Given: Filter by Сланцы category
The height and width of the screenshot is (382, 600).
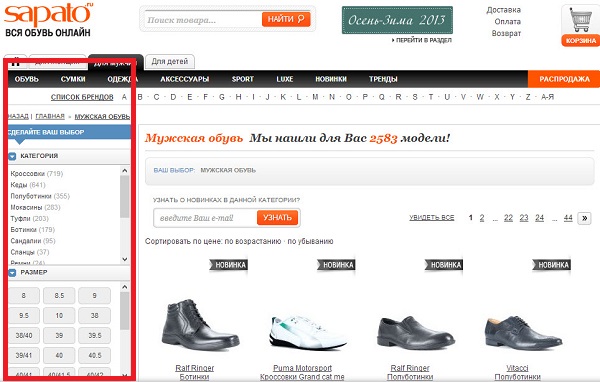Looking at the screenshot, I should (30, 252).
